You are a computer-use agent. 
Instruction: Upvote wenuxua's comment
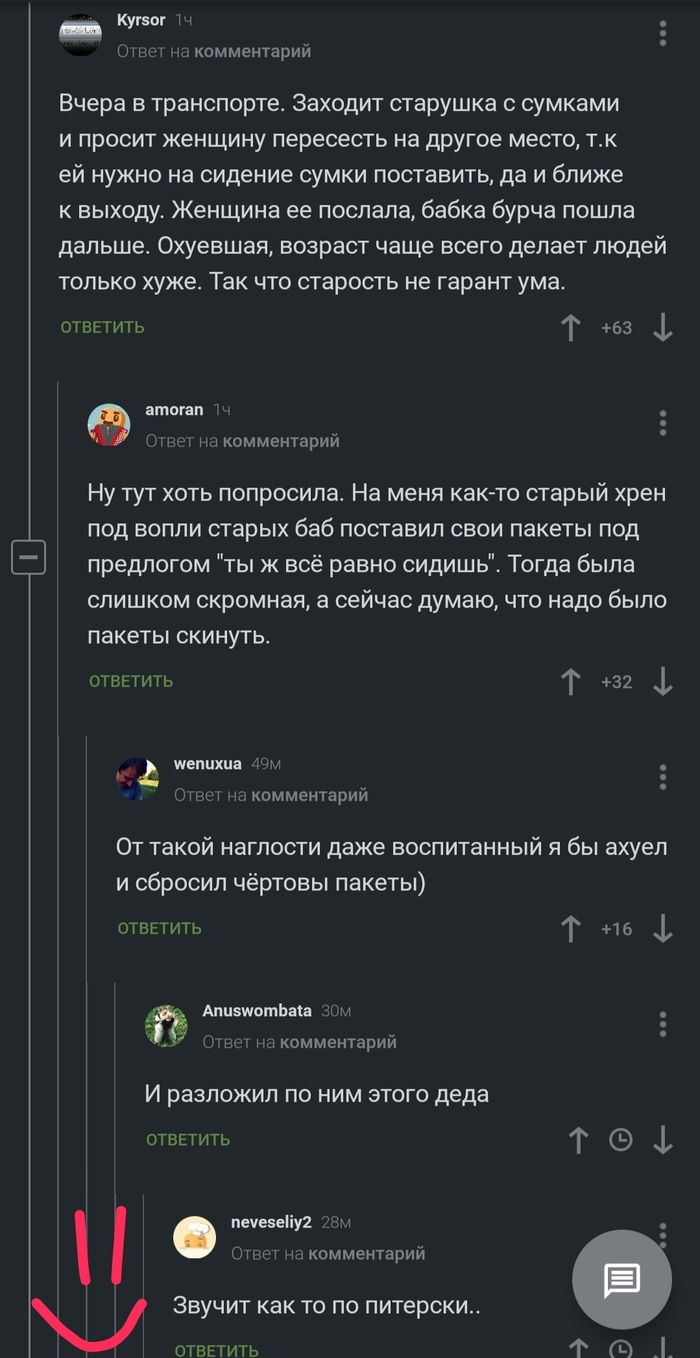coord(570,928)
